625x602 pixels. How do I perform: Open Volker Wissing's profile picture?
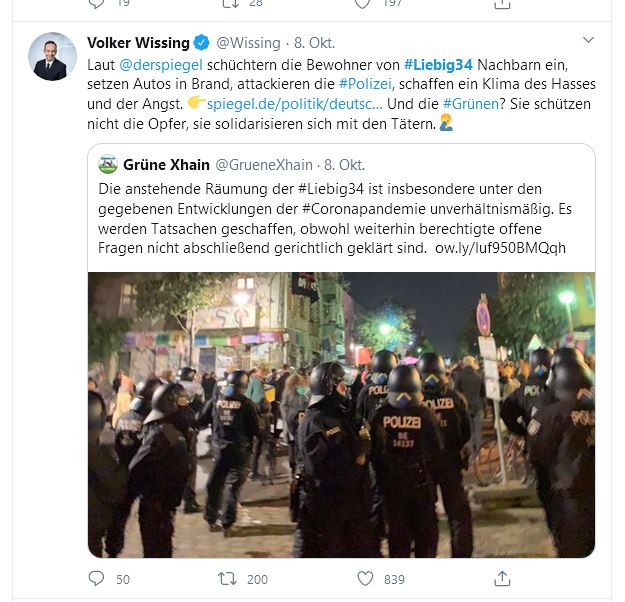[52, 57]
